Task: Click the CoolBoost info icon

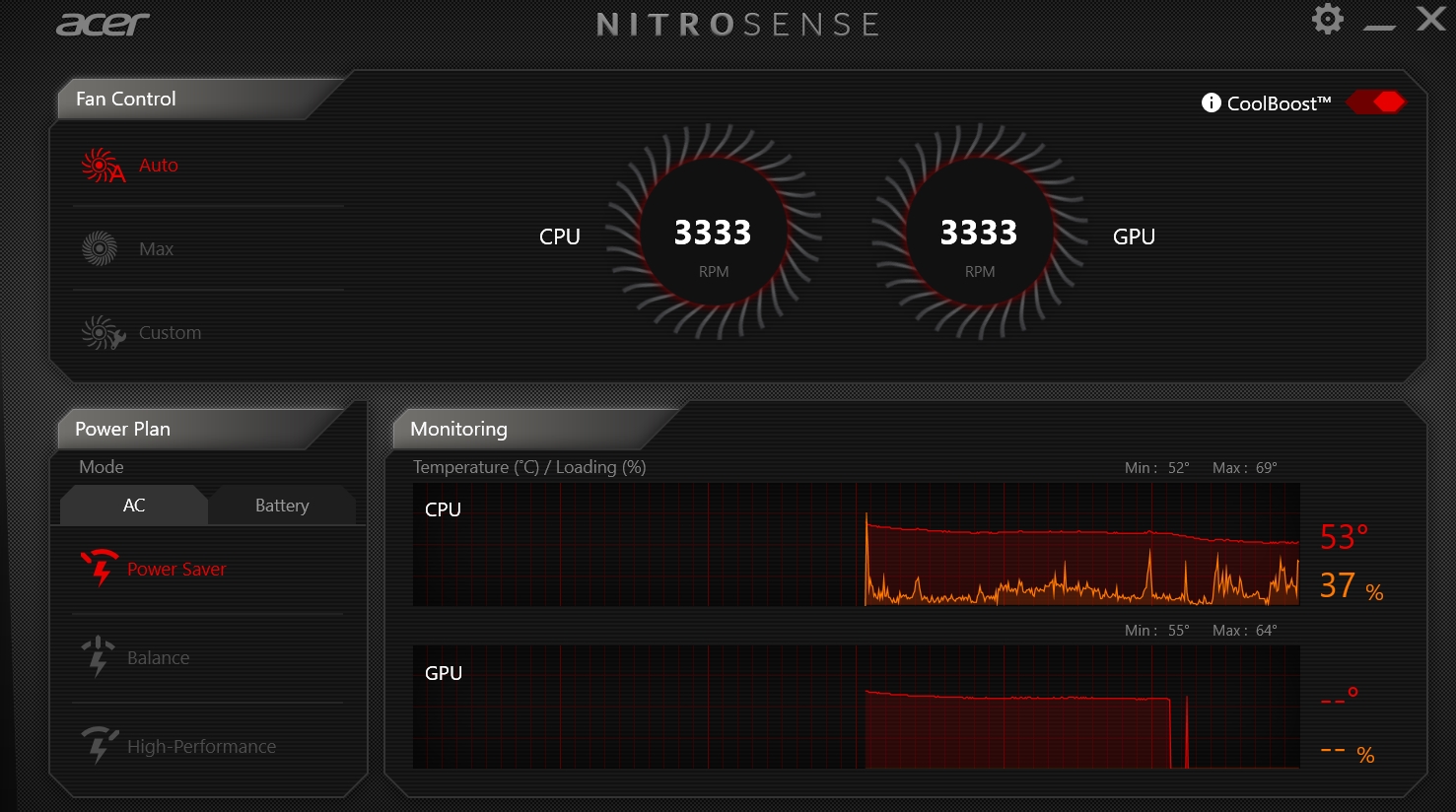Action: point(1212,102)
